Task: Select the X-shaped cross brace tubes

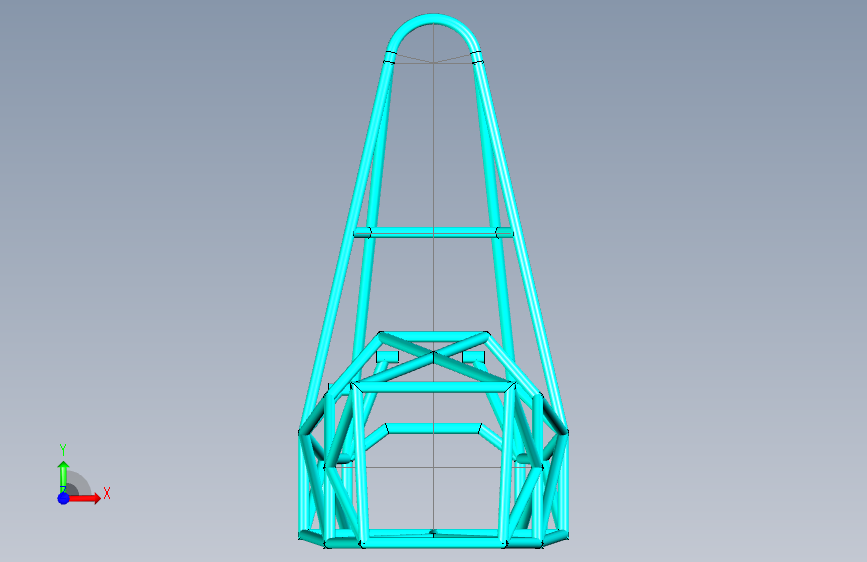Action: [x=434, y=357]
